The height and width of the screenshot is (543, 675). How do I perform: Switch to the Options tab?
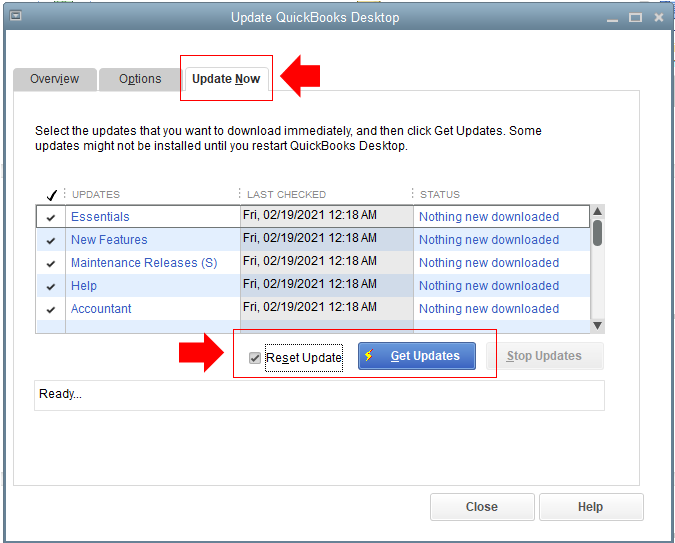tap(140, 79)
